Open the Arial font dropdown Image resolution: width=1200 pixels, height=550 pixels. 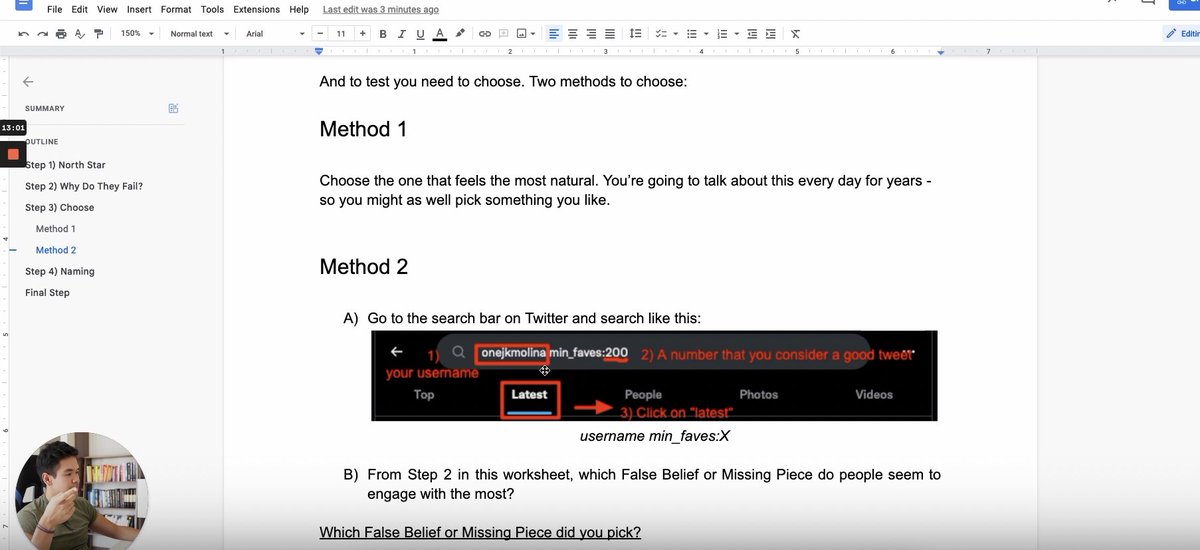point(275,34)
